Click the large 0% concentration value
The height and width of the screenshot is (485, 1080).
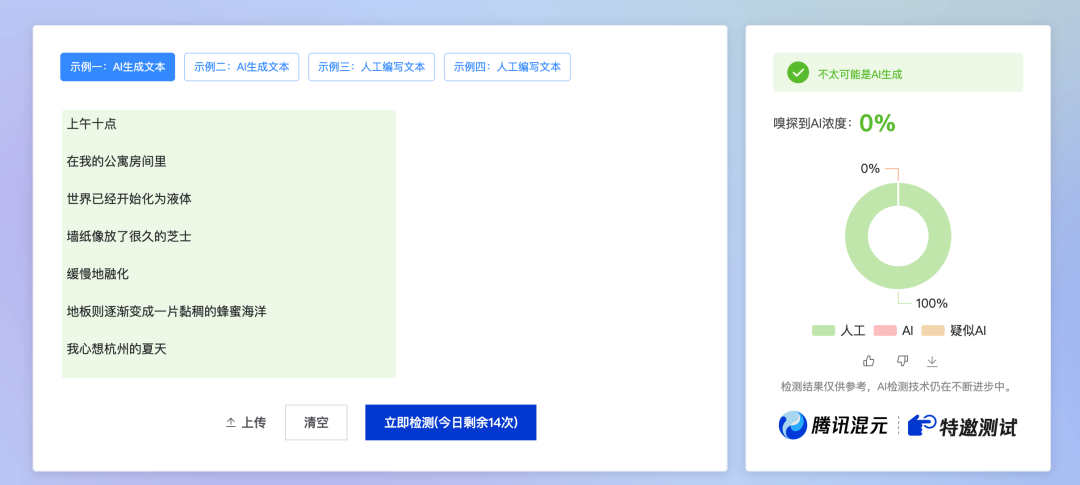(877, 123)
